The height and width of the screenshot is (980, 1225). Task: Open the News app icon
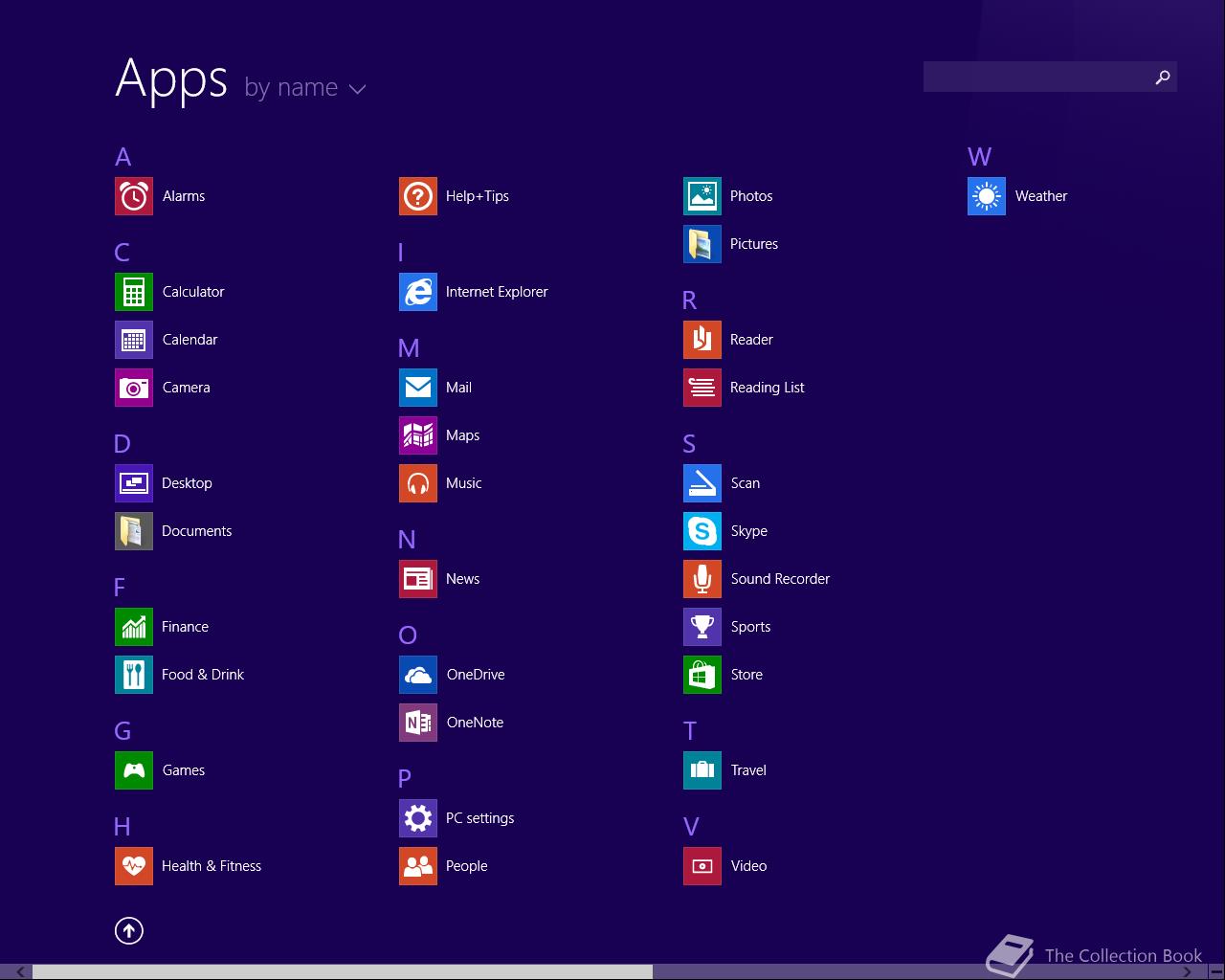pyautogui.click(x=418, y=579)
